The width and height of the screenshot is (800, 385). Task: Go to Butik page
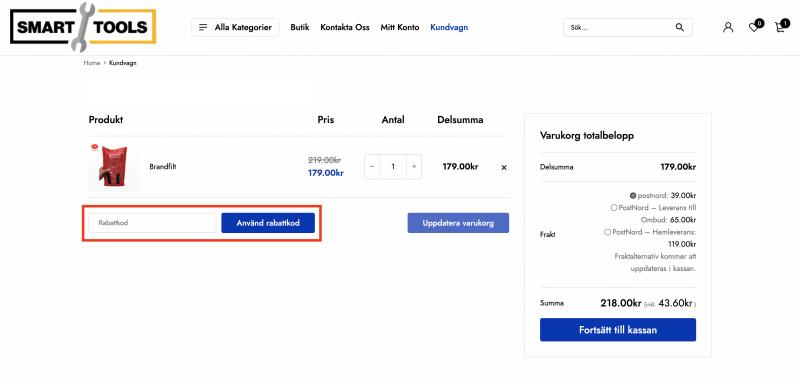[x=300, y=28]
